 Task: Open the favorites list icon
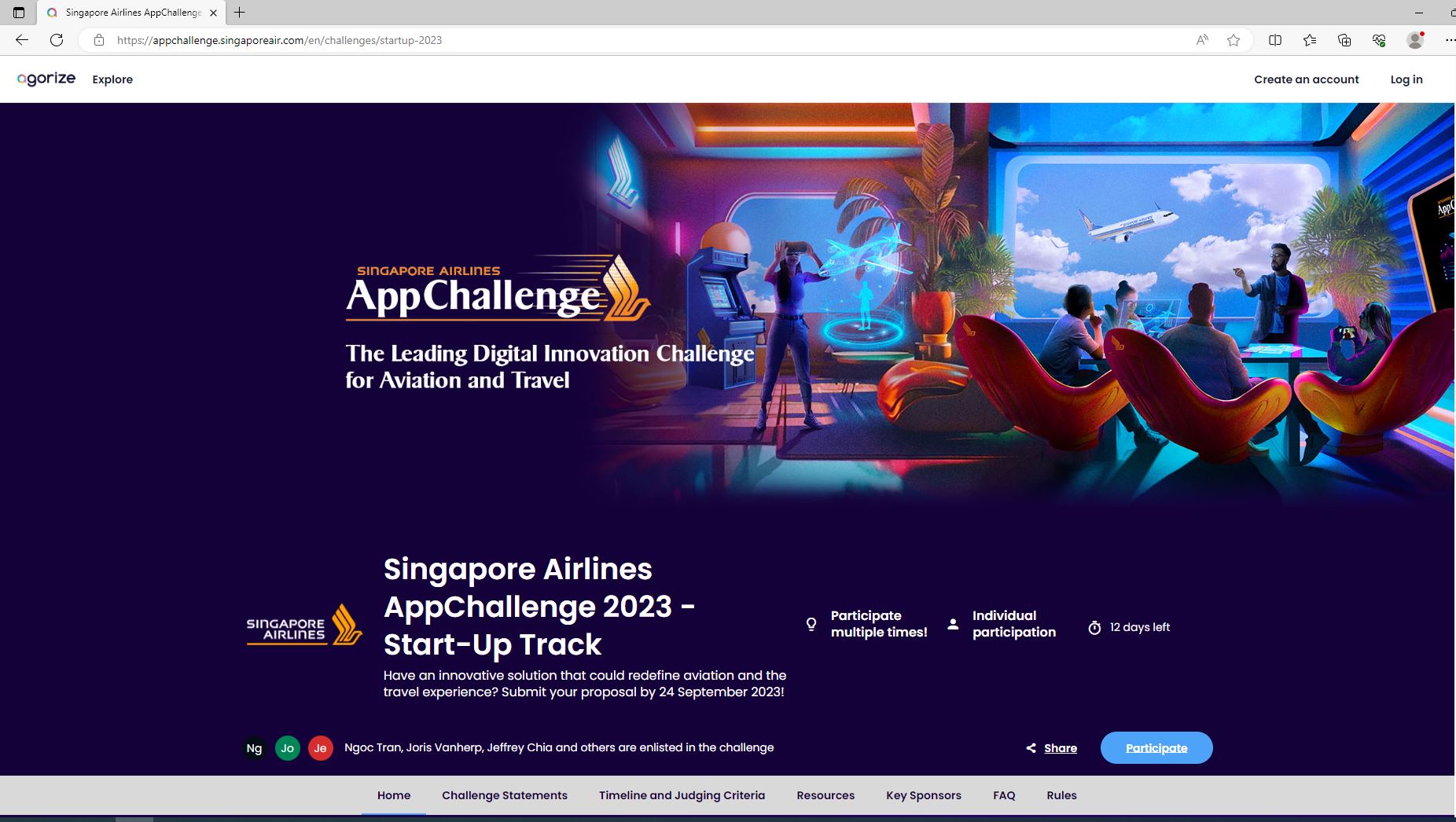pos(1310,40)
